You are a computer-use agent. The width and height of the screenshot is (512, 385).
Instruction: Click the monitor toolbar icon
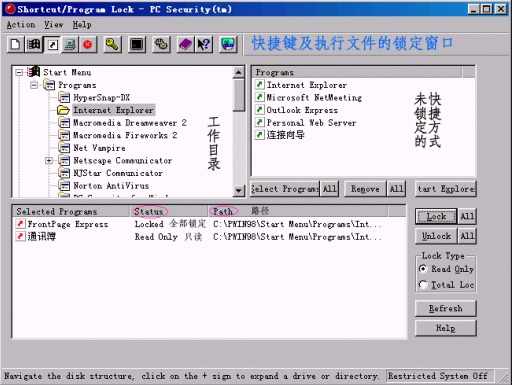click(228, 44)
